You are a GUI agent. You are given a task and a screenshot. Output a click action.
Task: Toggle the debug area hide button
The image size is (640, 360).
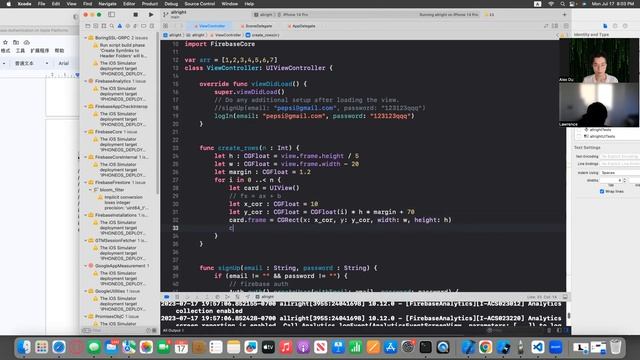pyautogui.click(x=565, y=297)
